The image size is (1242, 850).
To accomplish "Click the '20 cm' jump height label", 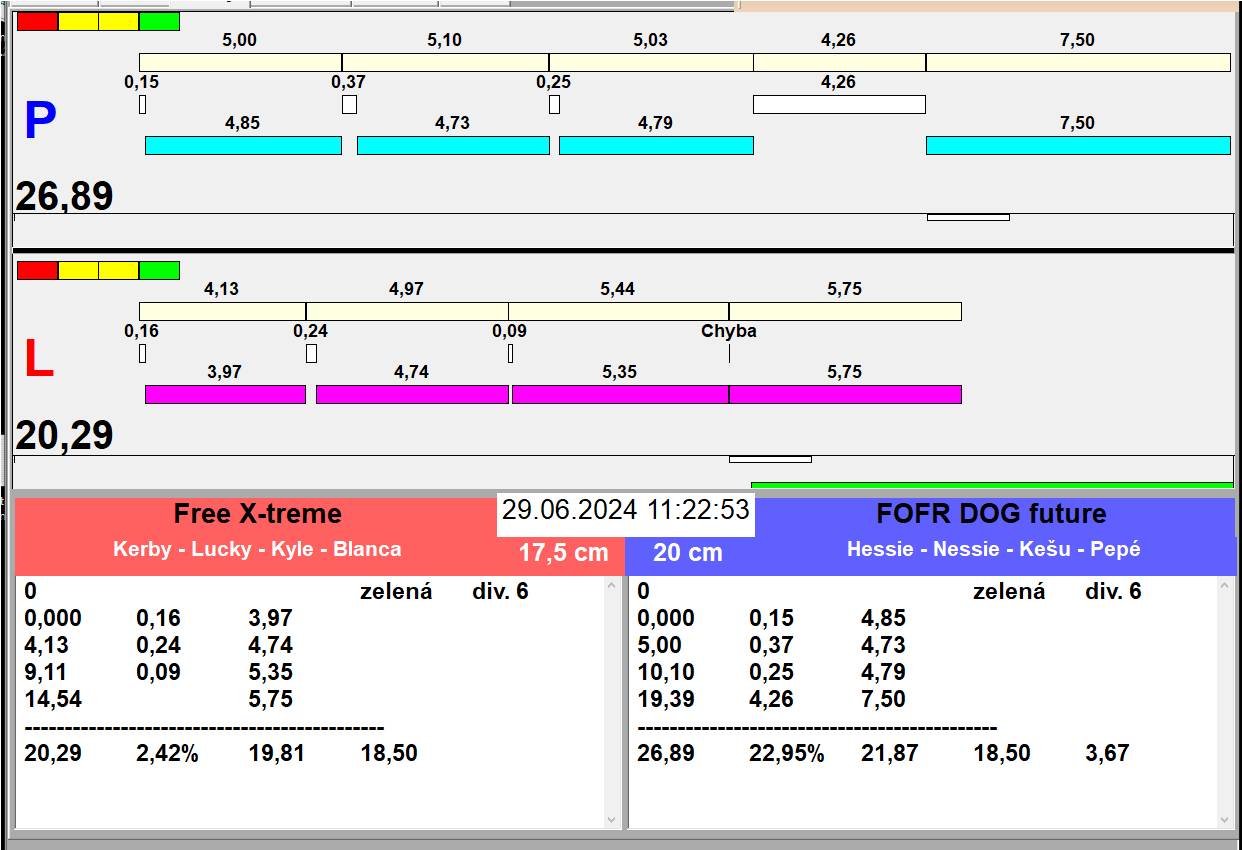I will [x=688, y=552].
